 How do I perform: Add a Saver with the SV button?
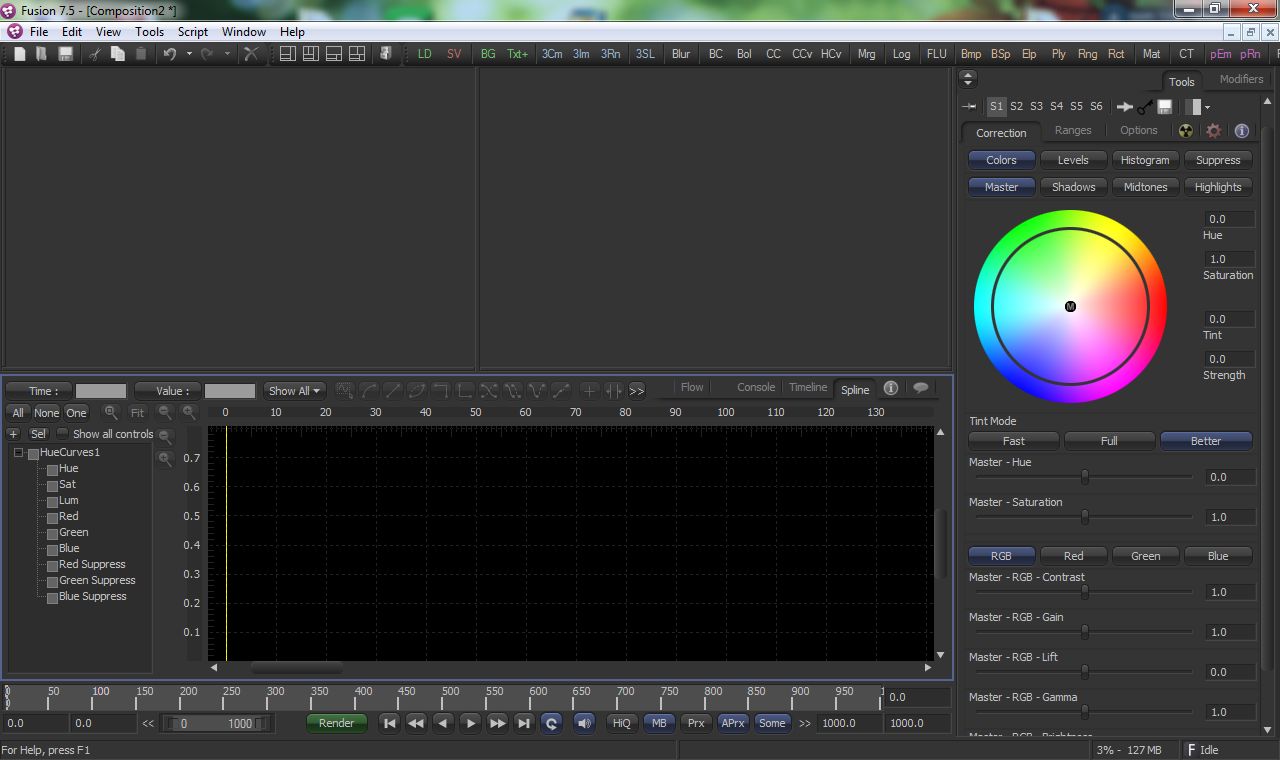pos(454,54)
